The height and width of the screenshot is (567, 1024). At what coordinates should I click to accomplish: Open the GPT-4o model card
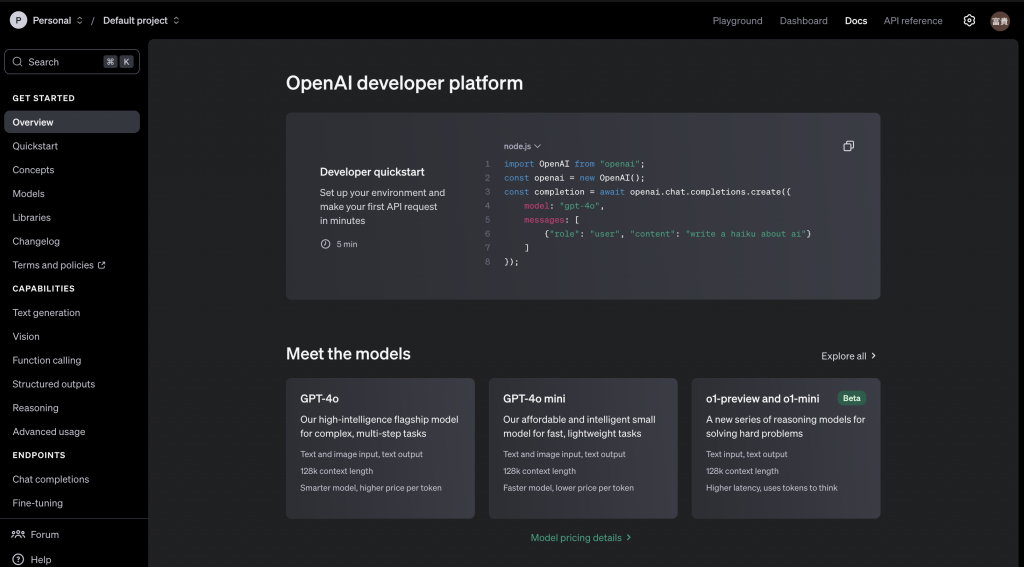(380, 448)
